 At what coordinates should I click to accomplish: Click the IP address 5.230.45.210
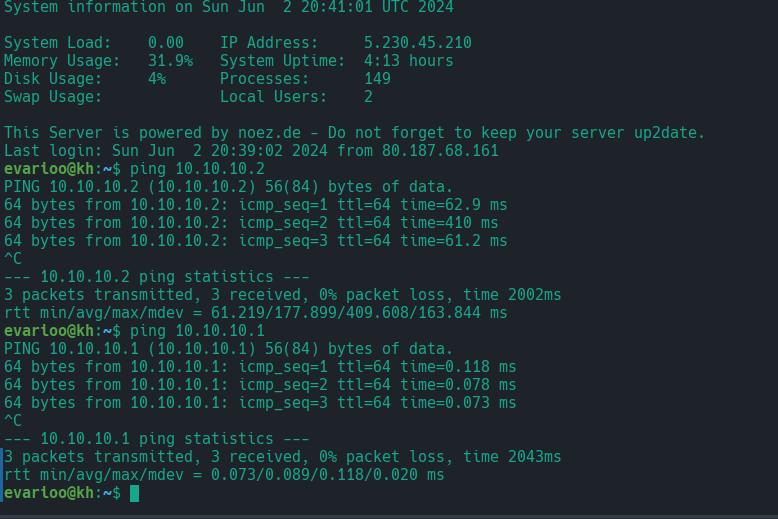coord(417,43)
